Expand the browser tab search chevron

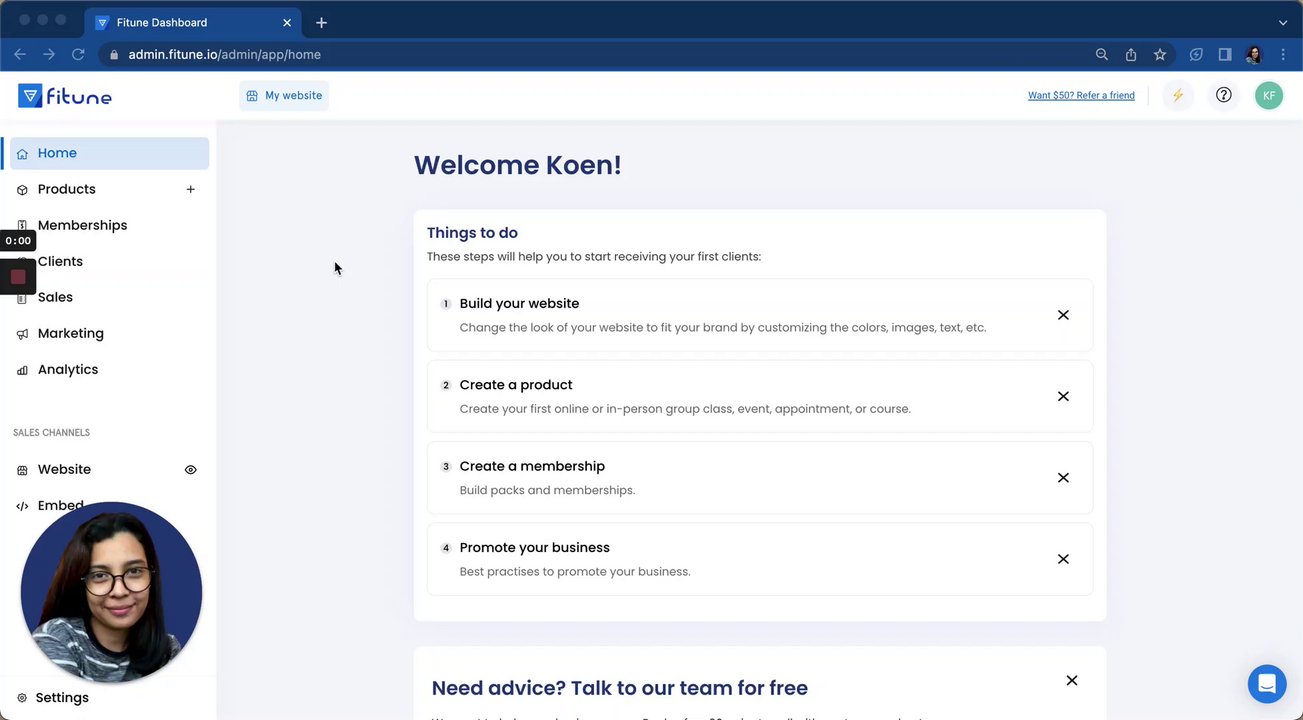click(x=1283, y=22)
